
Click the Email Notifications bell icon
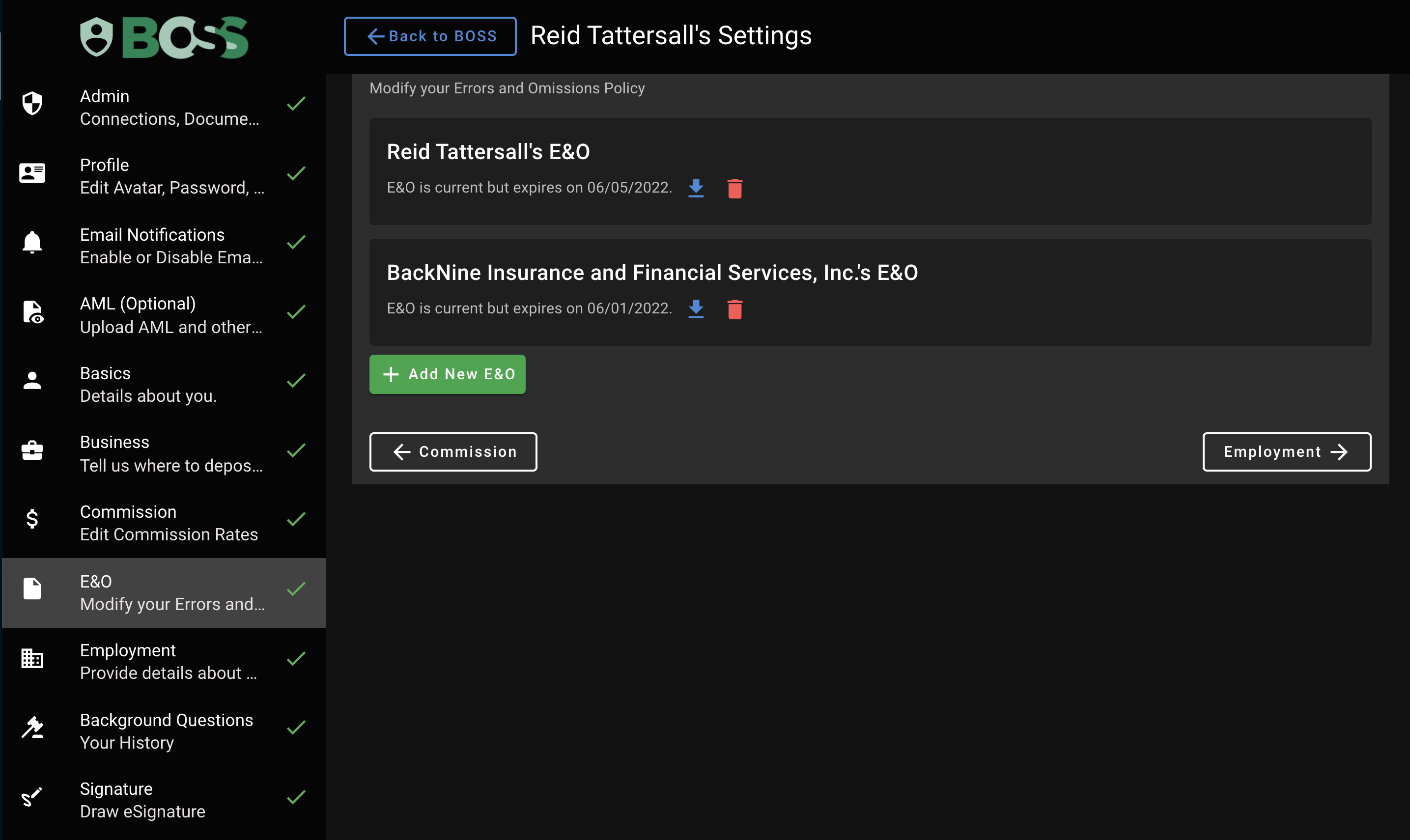click(32, 242)
